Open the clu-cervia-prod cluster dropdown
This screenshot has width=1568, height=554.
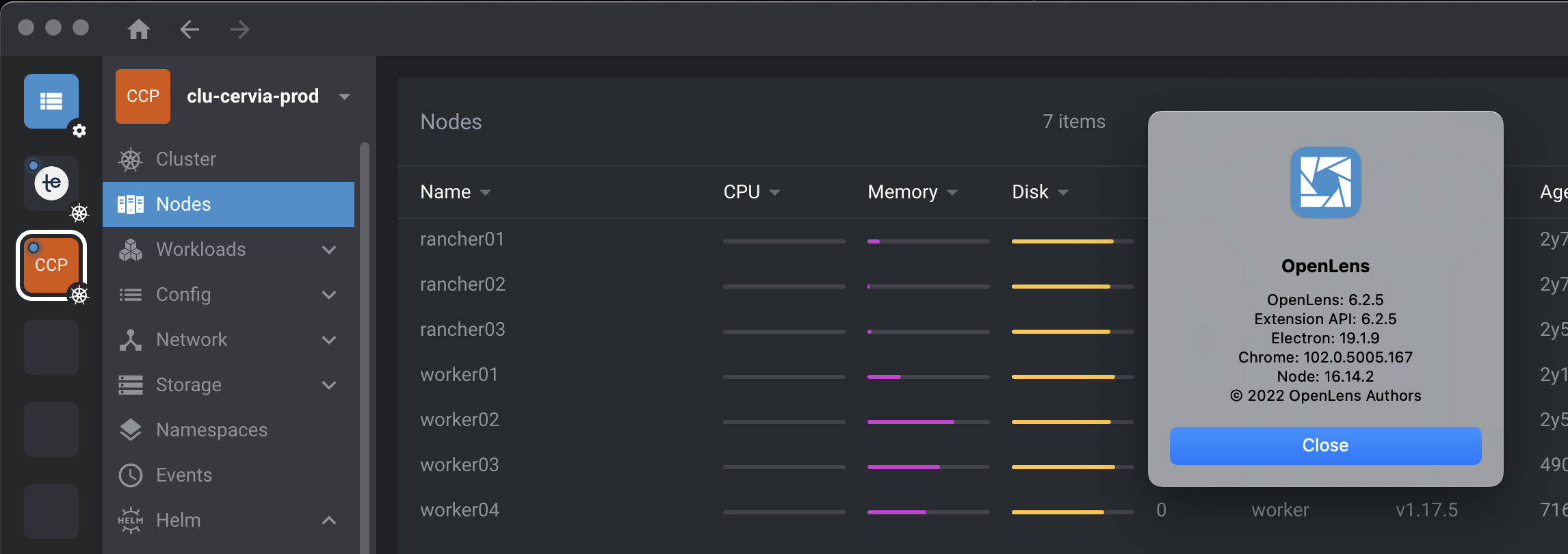(x=344, y=96)
